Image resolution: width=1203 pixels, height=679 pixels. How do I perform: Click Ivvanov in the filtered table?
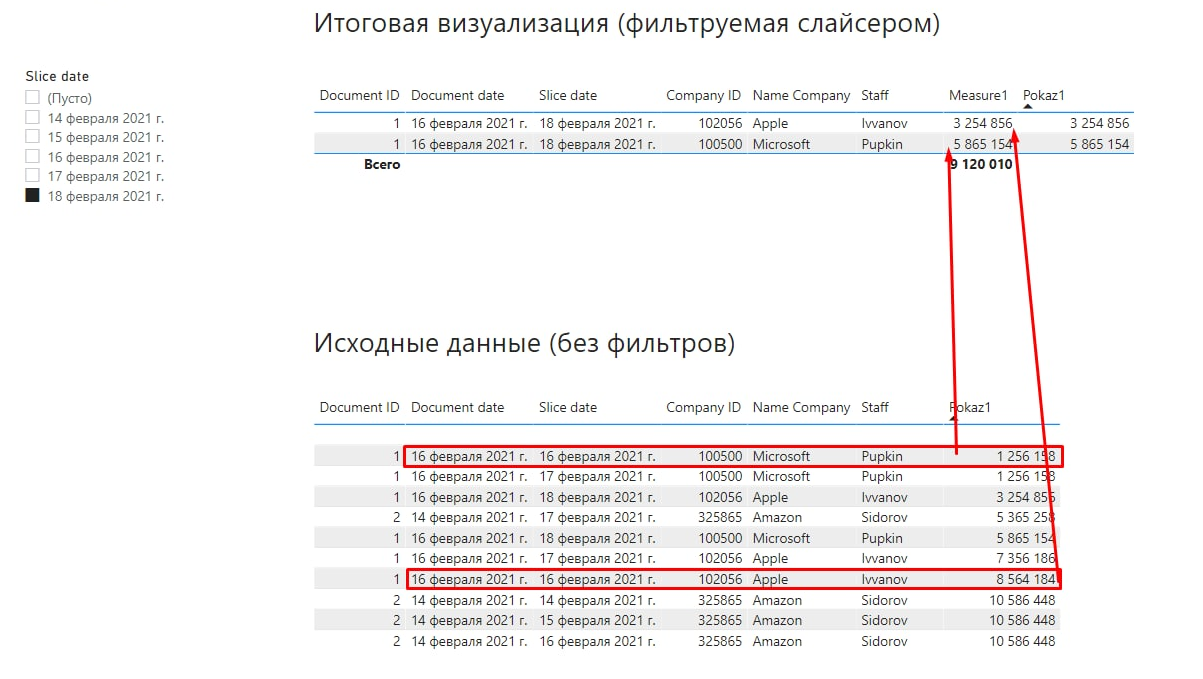(x=884, y=124)
